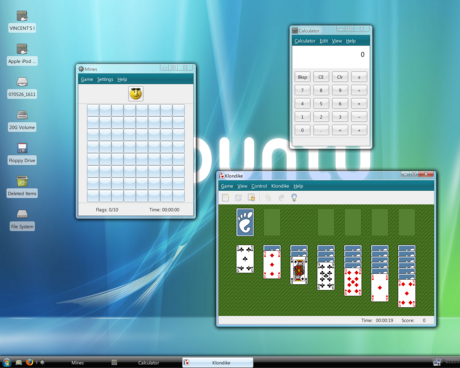Click the smiley face in Mines
This screenshot has width=460, height=368.
point(136,94)
